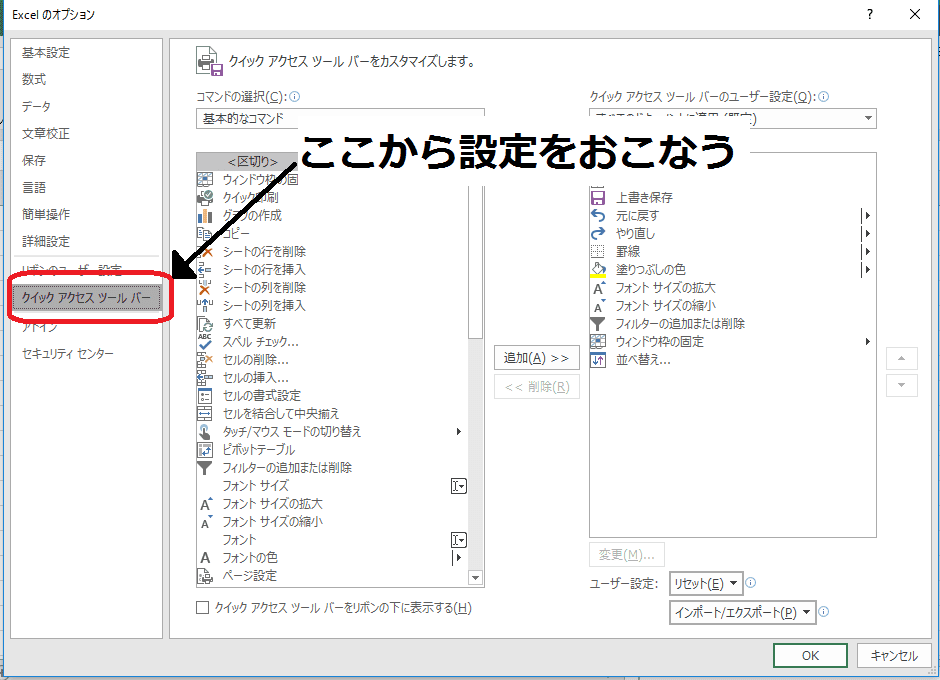
Task: Select 簡単操作 in the options sidebar
Action: point(46,214)
